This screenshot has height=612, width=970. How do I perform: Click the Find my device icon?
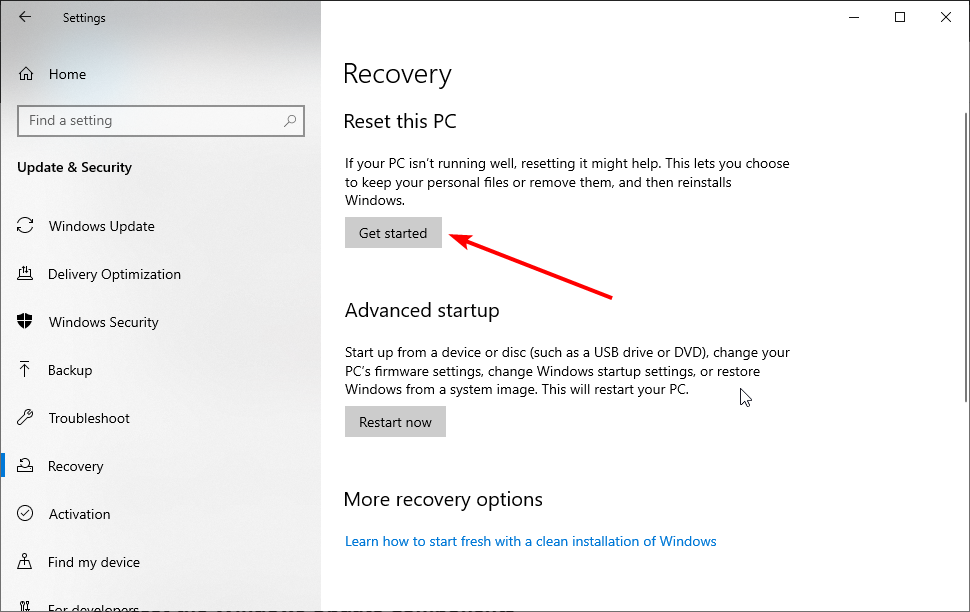click(26, 562)
